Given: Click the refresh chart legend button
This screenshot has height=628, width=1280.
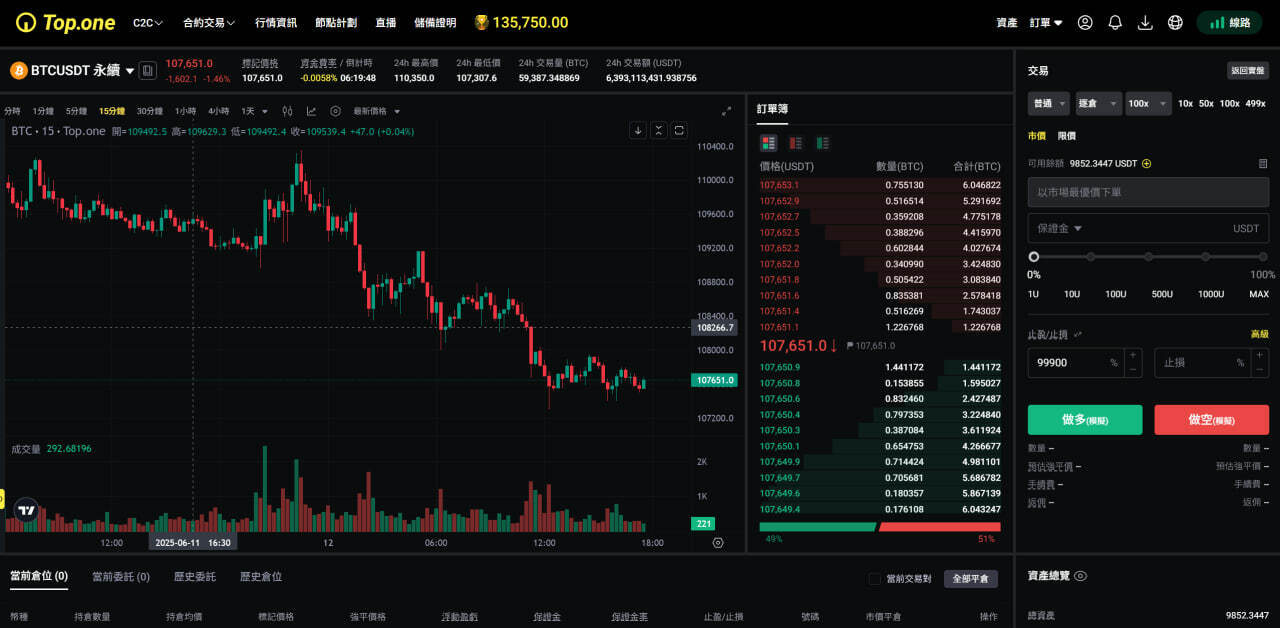Looking at the screenshot, I should tap(679, 130).
